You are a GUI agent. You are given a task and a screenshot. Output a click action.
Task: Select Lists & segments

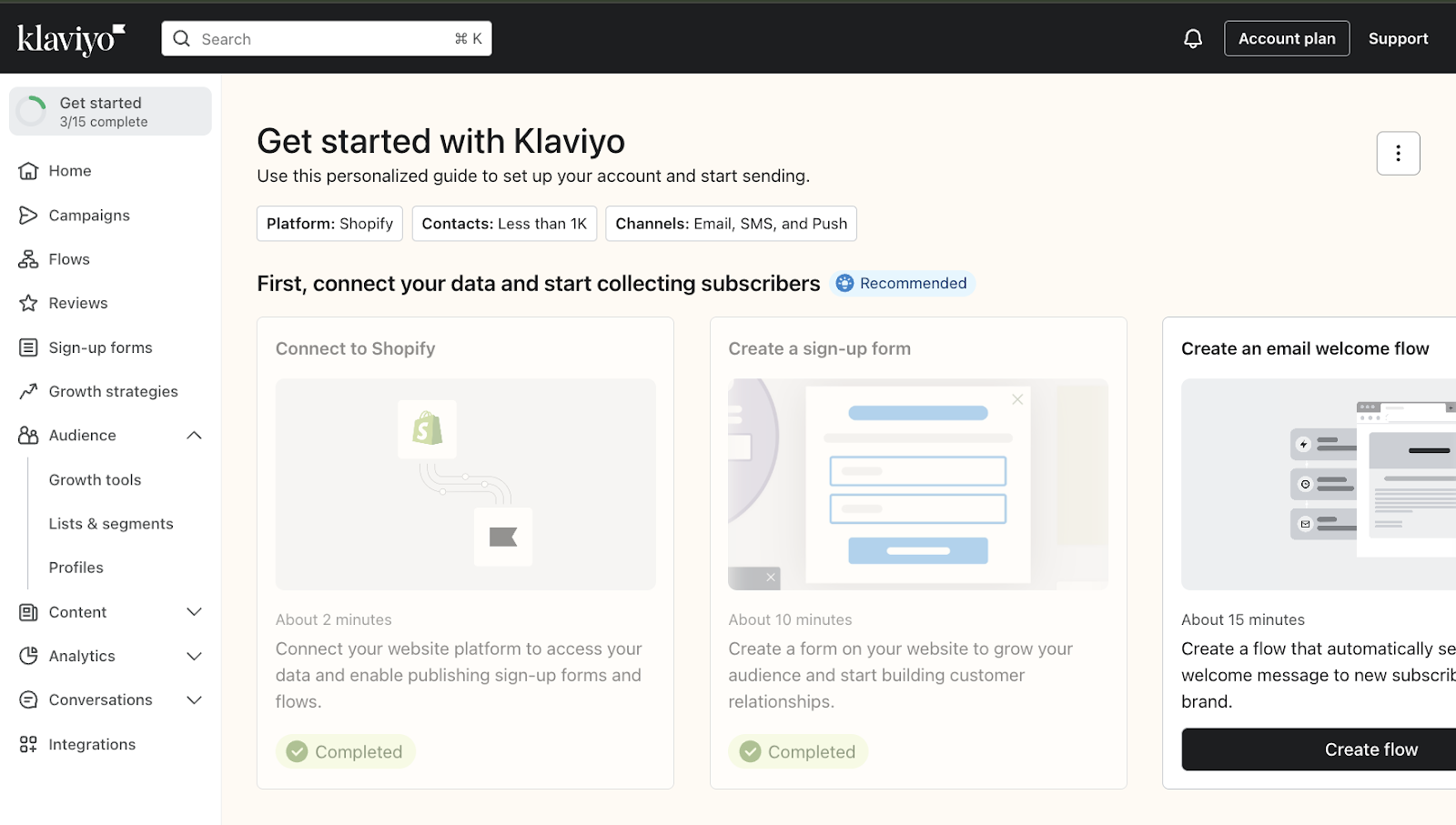111,524
